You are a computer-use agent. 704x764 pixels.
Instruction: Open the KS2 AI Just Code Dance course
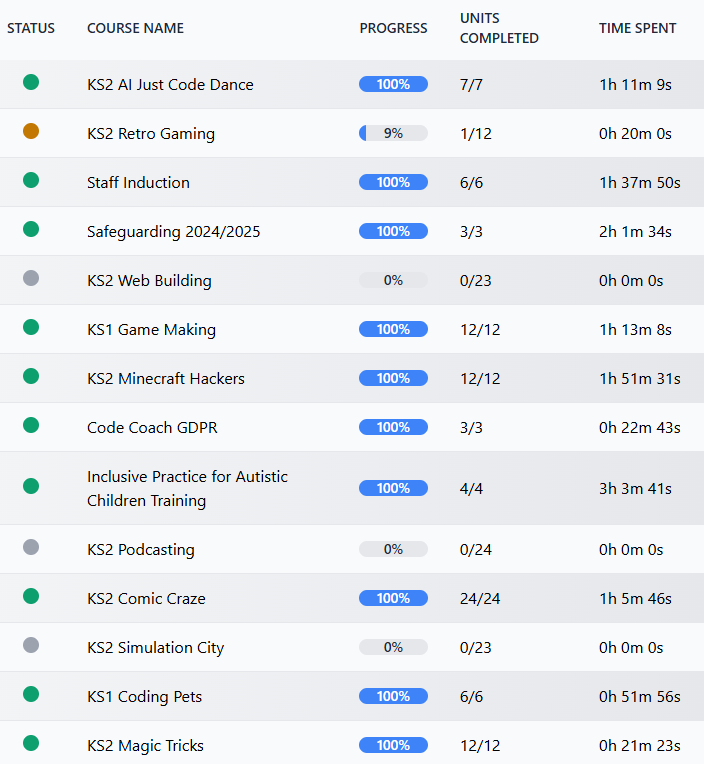pos(170,85)
